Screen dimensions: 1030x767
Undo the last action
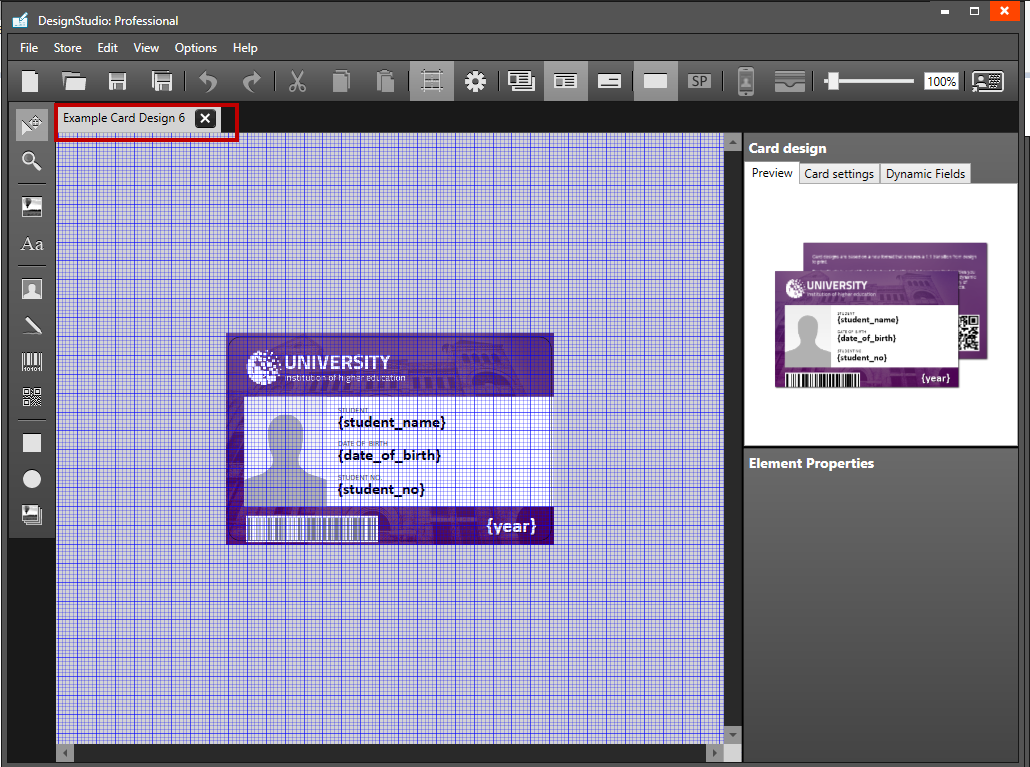pos(208,81)
